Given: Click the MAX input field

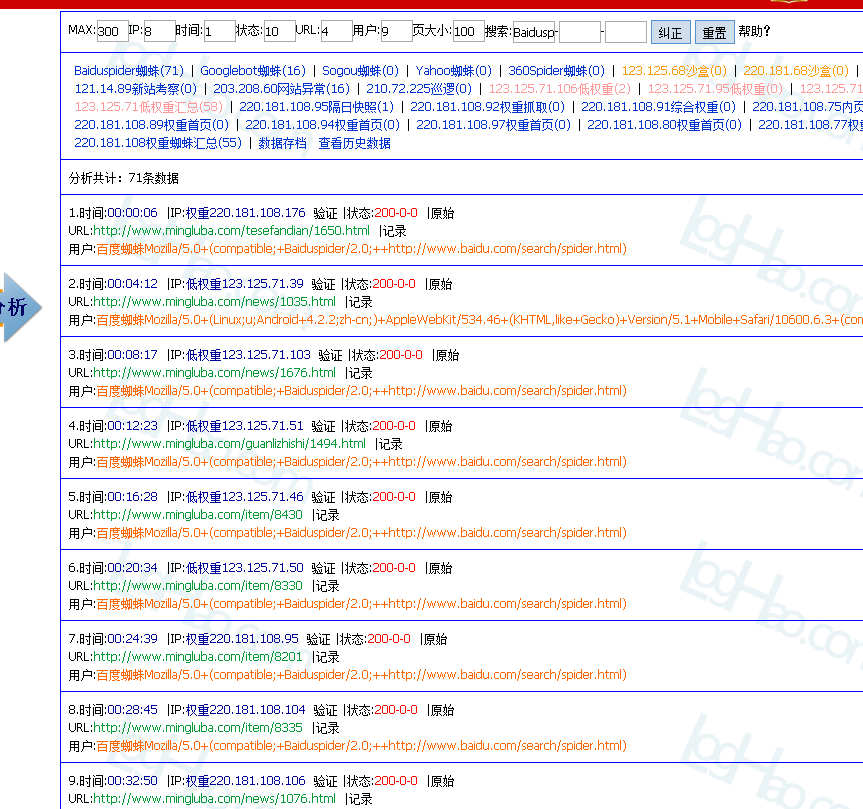Looking at the screenshot, I should (x=111, y=32).
